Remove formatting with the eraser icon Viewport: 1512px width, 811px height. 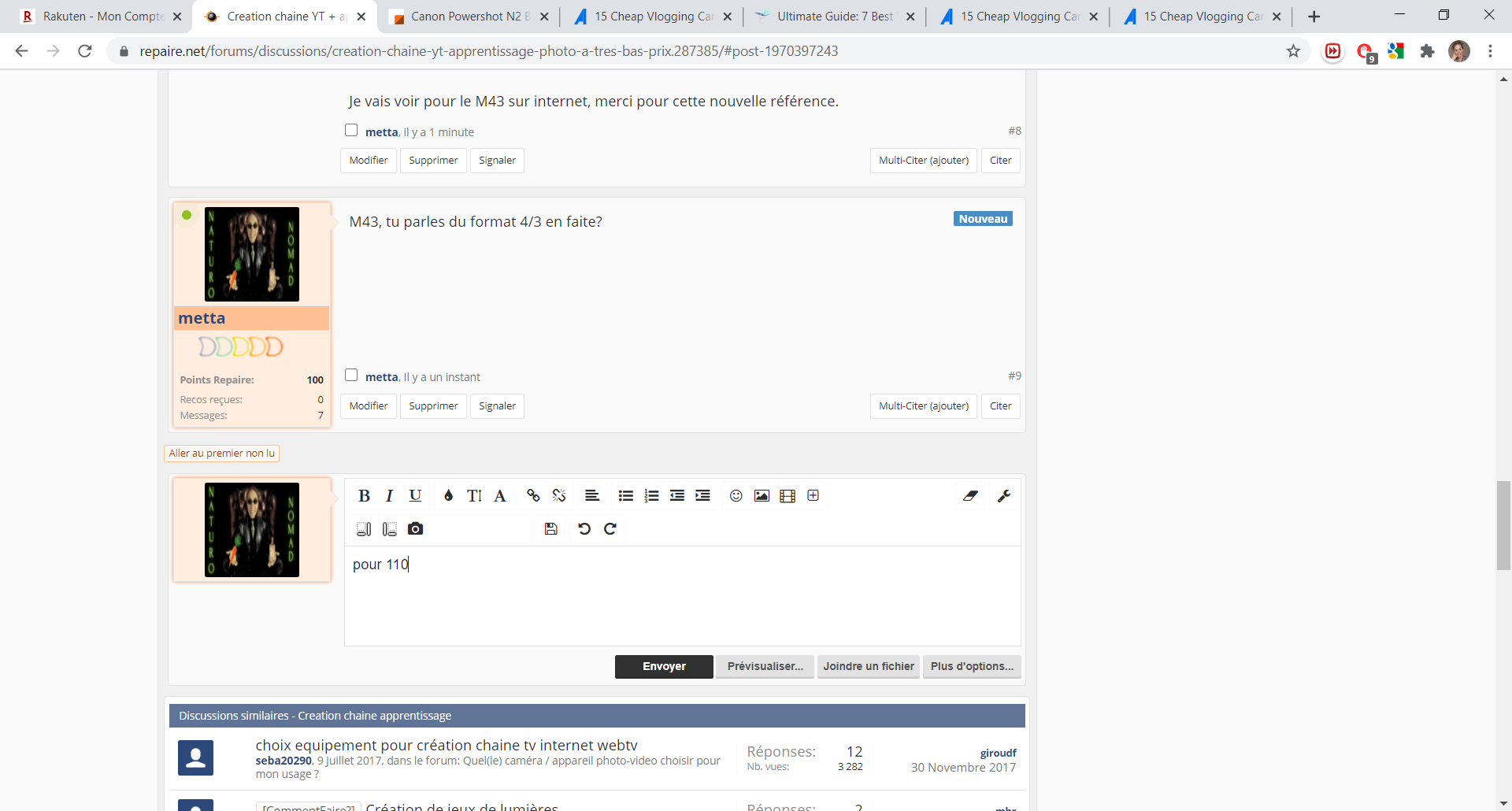pos(970,496)
